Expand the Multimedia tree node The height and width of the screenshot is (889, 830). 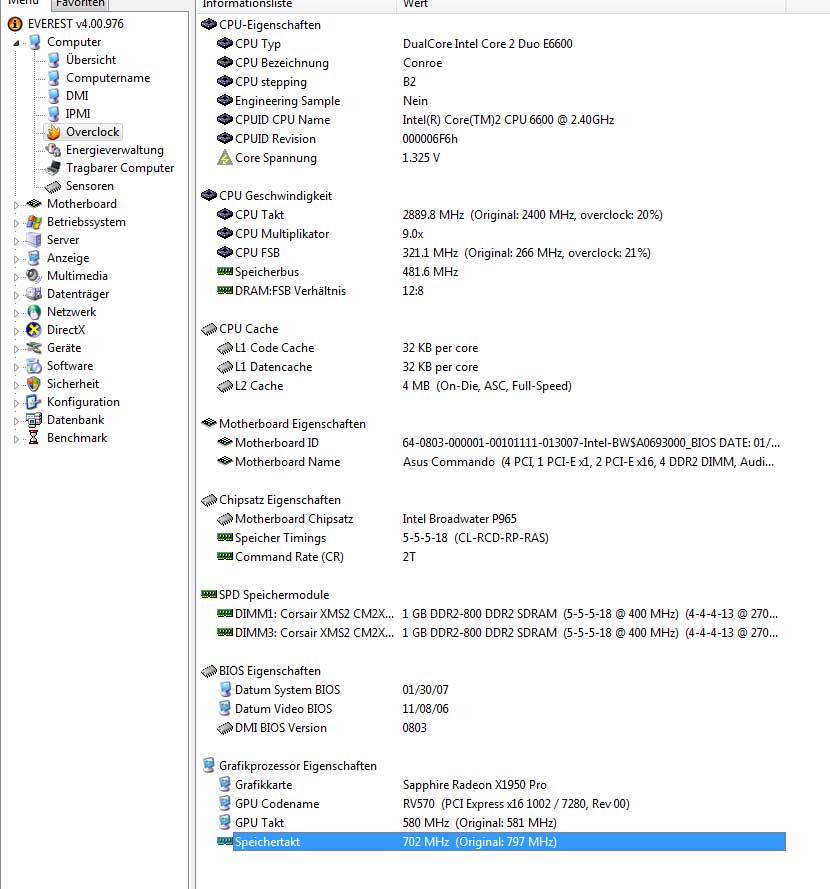pyautogui.click(x=16, y=277)
